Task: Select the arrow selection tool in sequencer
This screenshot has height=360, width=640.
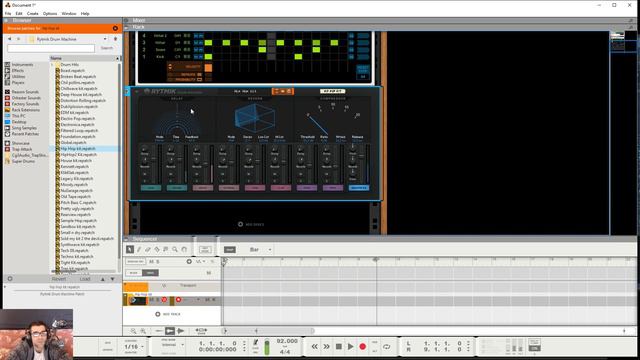Action: (130, 249)
